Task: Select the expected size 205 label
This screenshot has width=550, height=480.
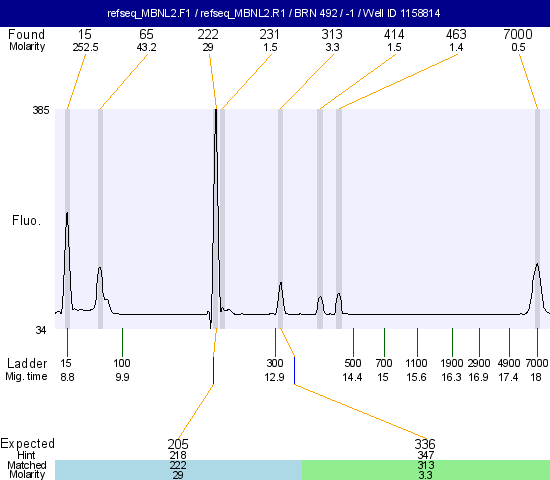Action: pos(178,444)
